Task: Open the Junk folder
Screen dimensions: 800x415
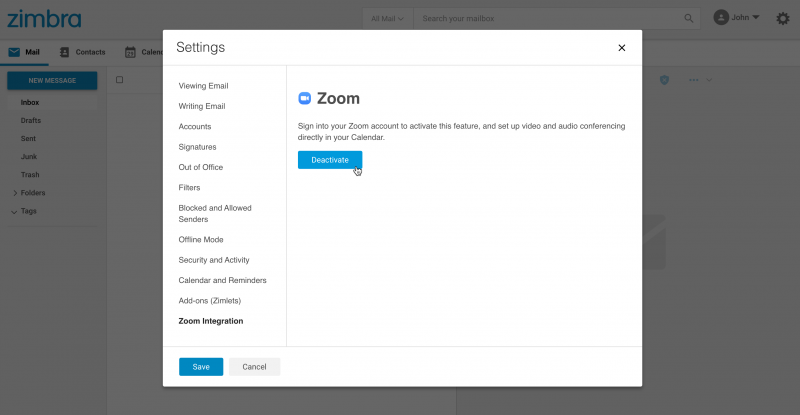Action: 29,157
